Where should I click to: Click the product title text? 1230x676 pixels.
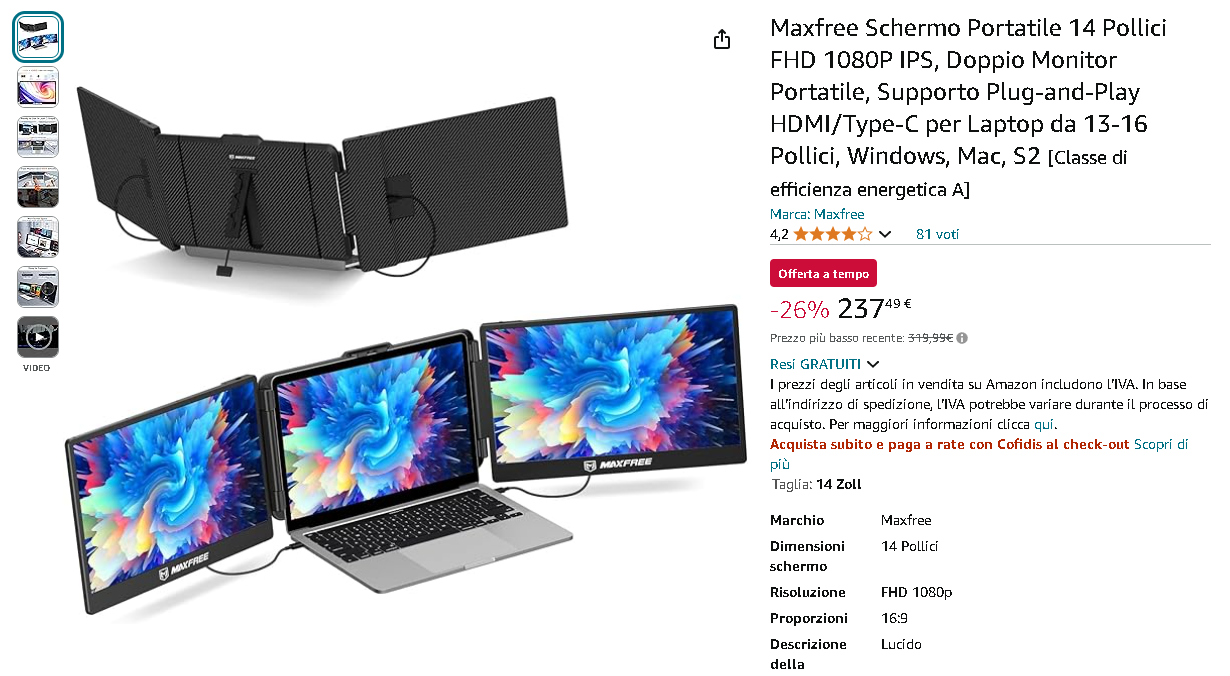(x=968, y=107)
